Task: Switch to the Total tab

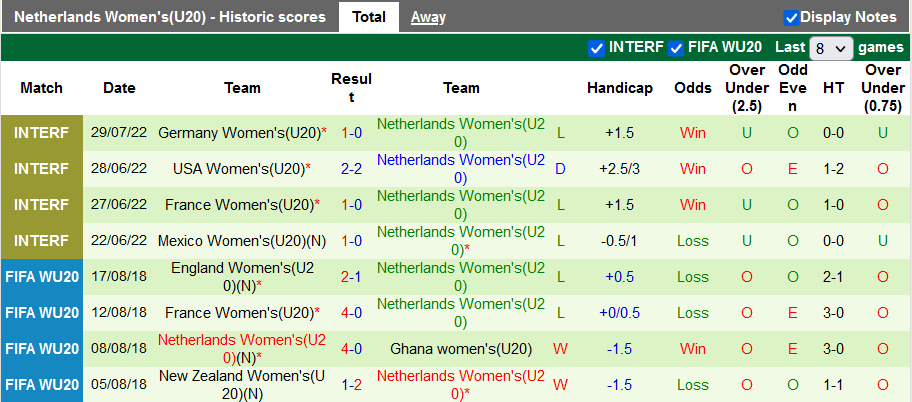Action: [369, 17]
